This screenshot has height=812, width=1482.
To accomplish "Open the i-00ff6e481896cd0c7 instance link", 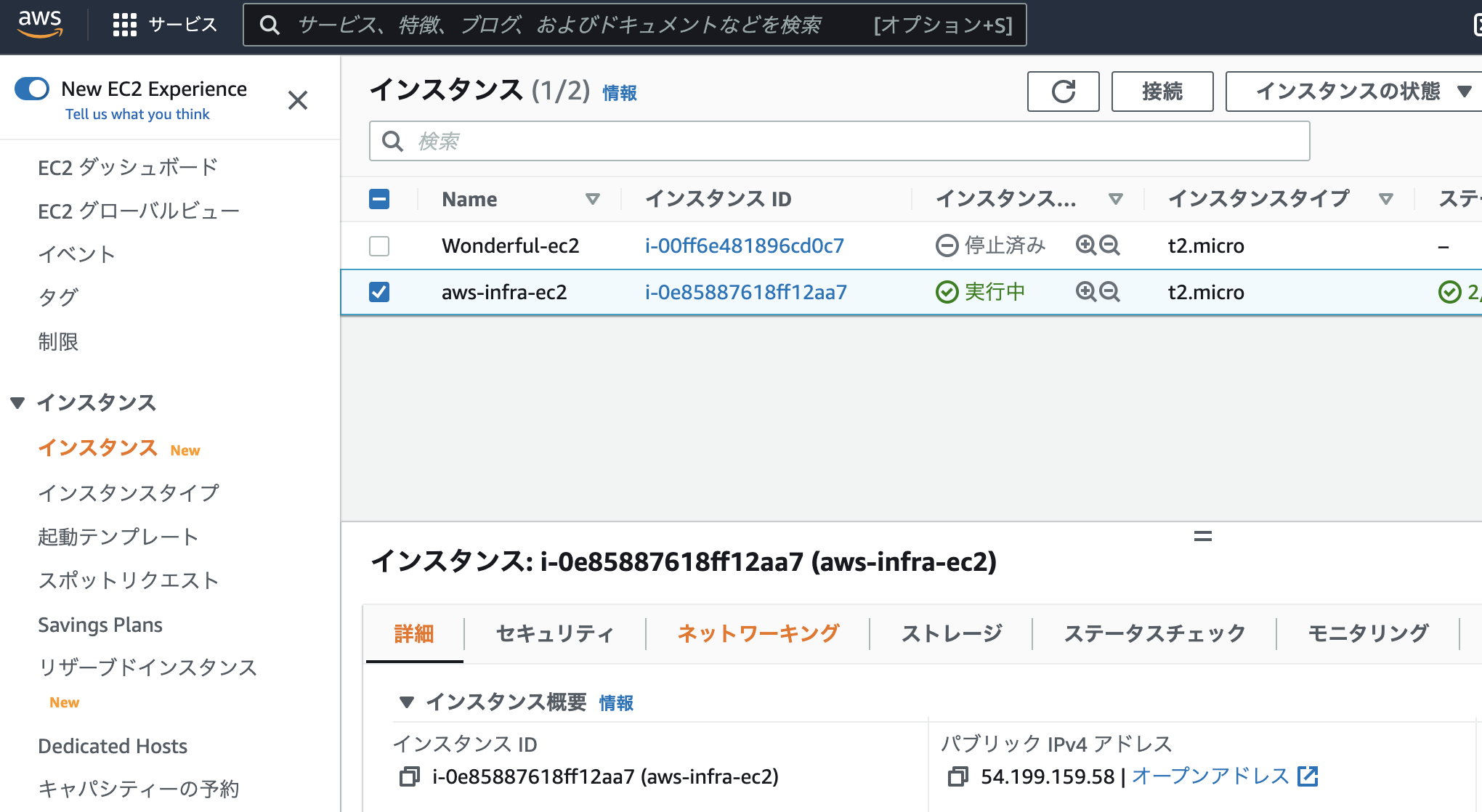I will pos(745,245).
